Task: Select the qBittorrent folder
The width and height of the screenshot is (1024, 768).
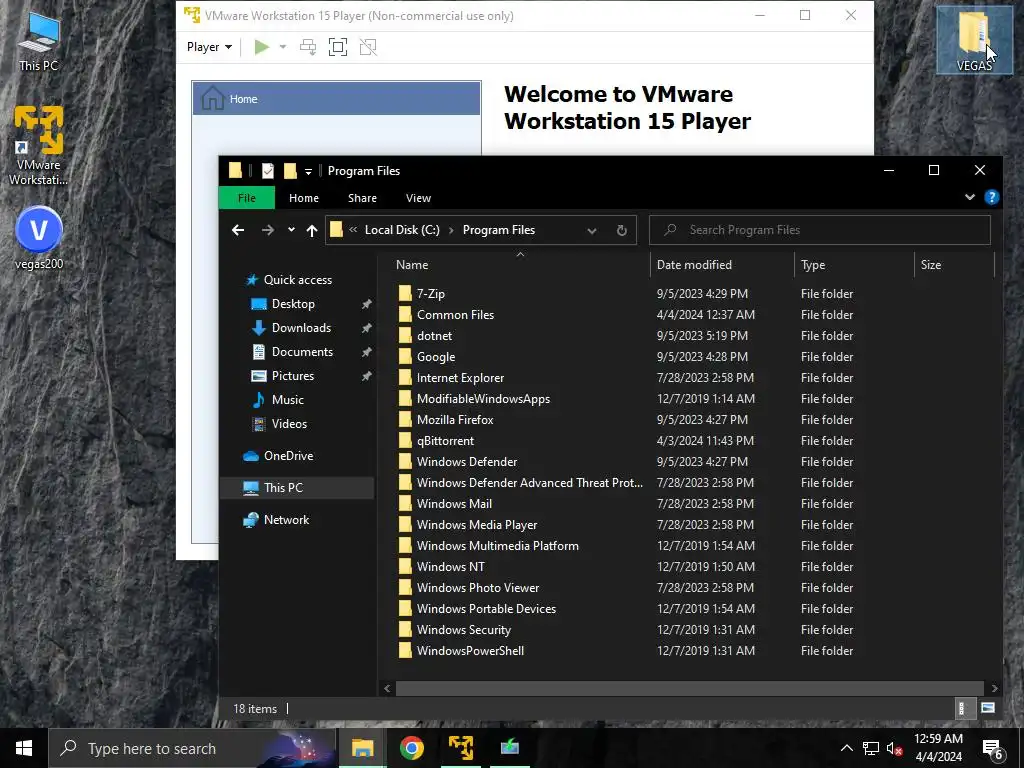Action: (445, 441)
